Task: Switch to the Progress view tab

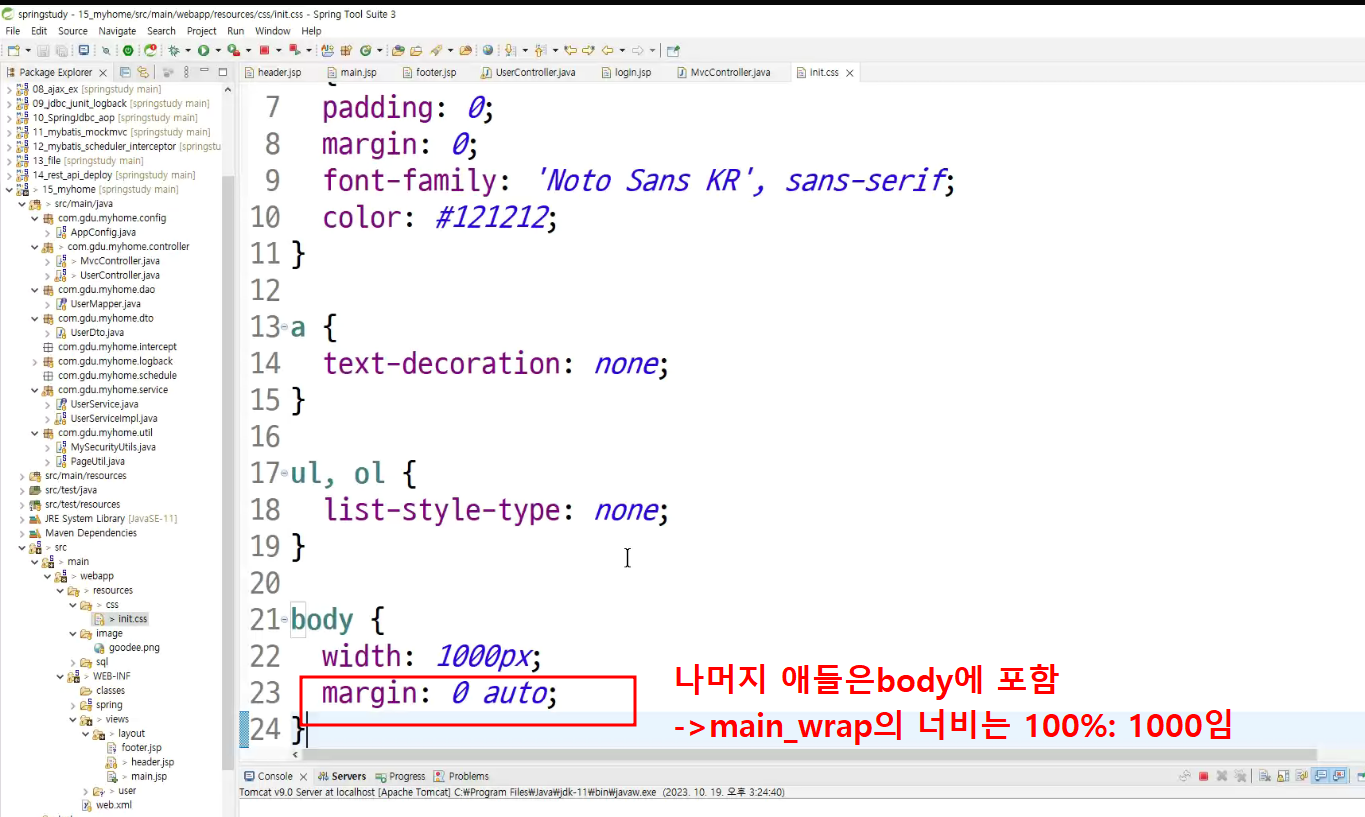Action: point(400,776)
